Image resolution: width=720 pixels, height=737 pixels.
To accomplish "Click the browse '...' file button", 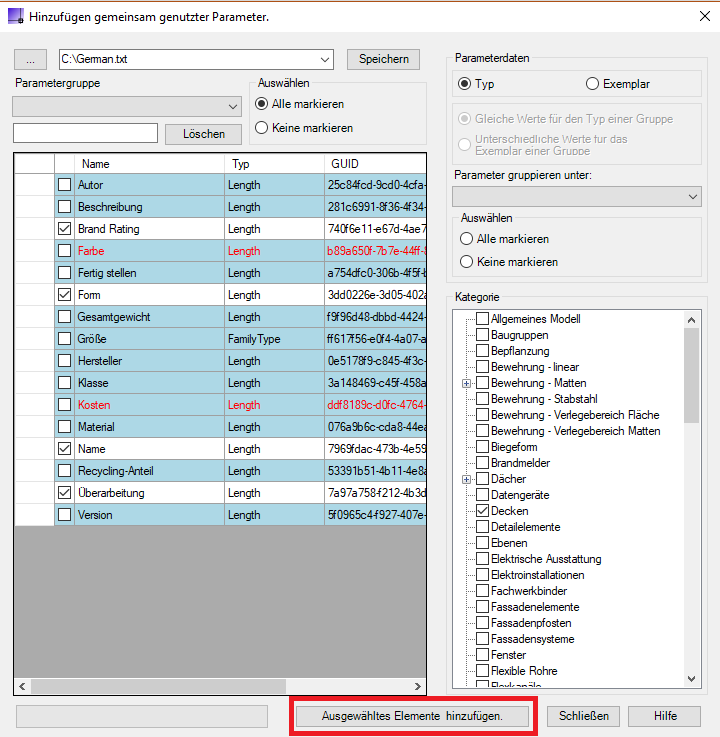I will (x=31, y=60).
